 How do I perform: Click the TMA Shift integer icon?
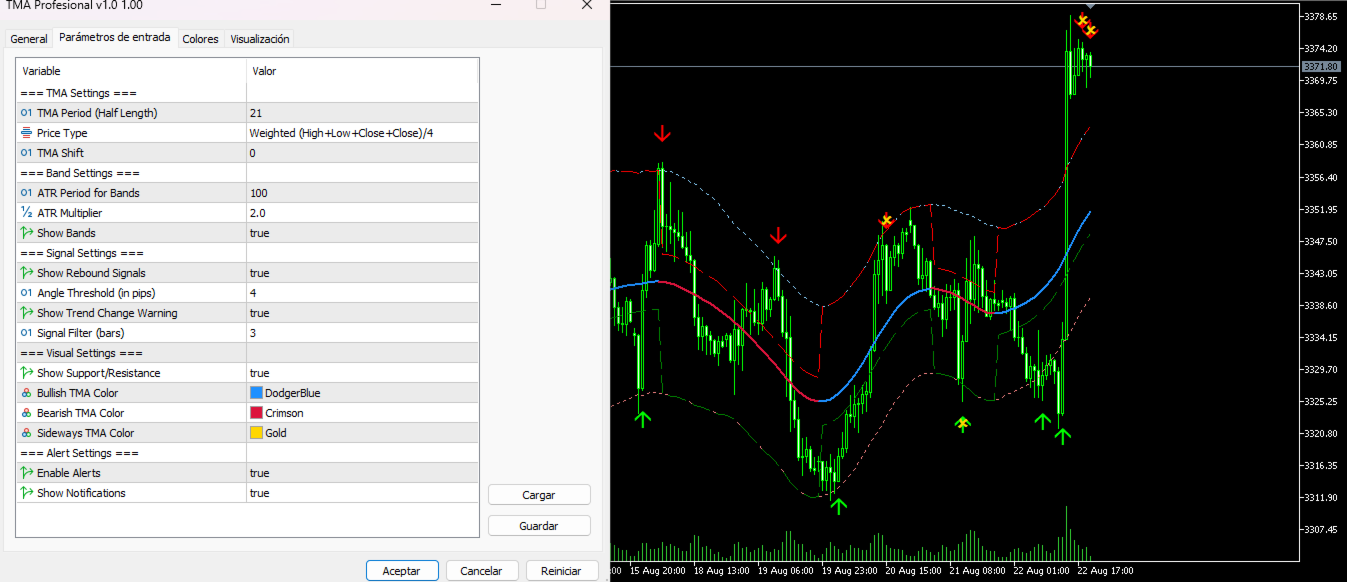tap(26, 153)
